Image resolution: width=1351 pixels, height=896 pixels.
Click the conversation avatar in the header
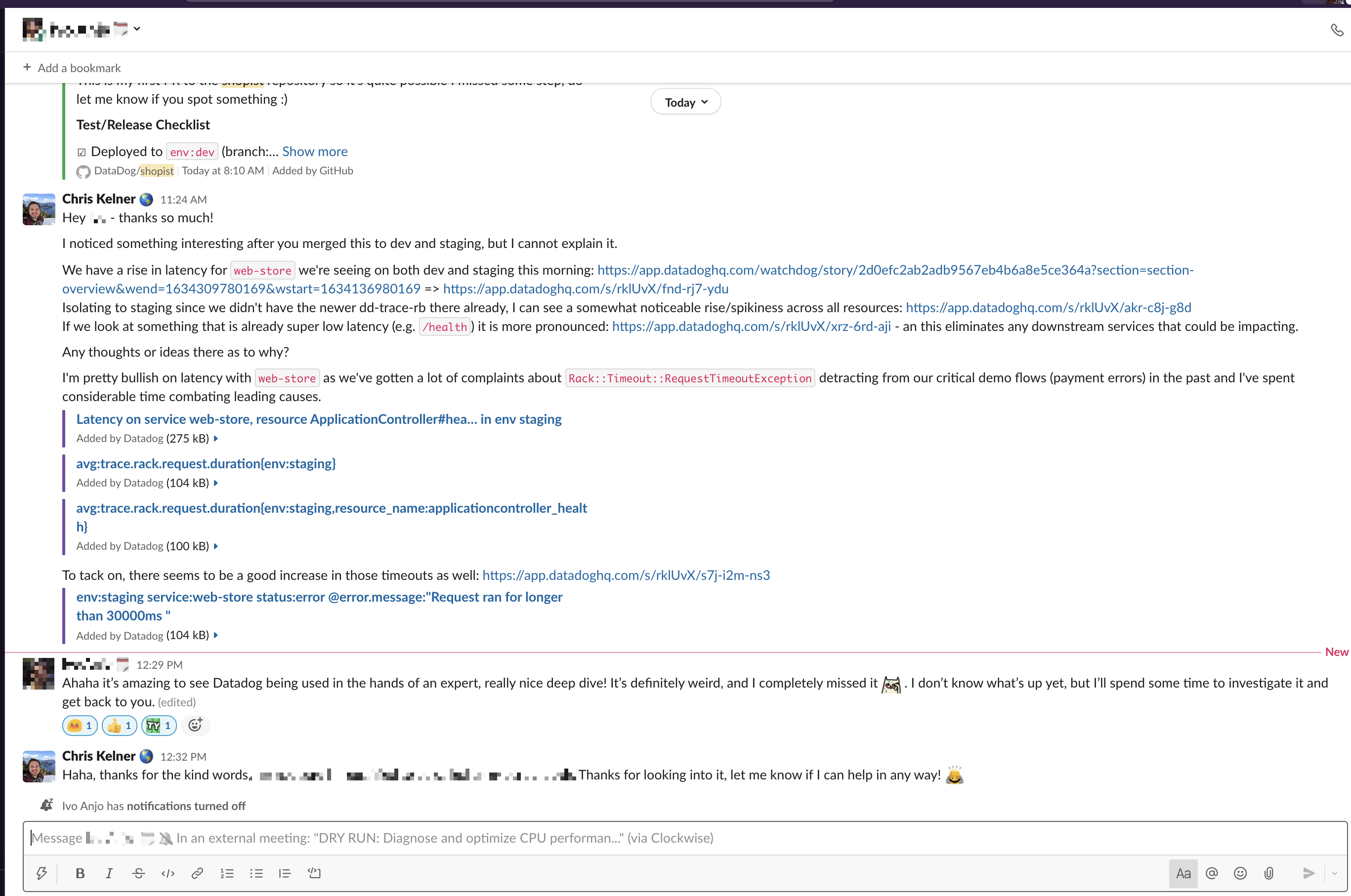point(33,29)
